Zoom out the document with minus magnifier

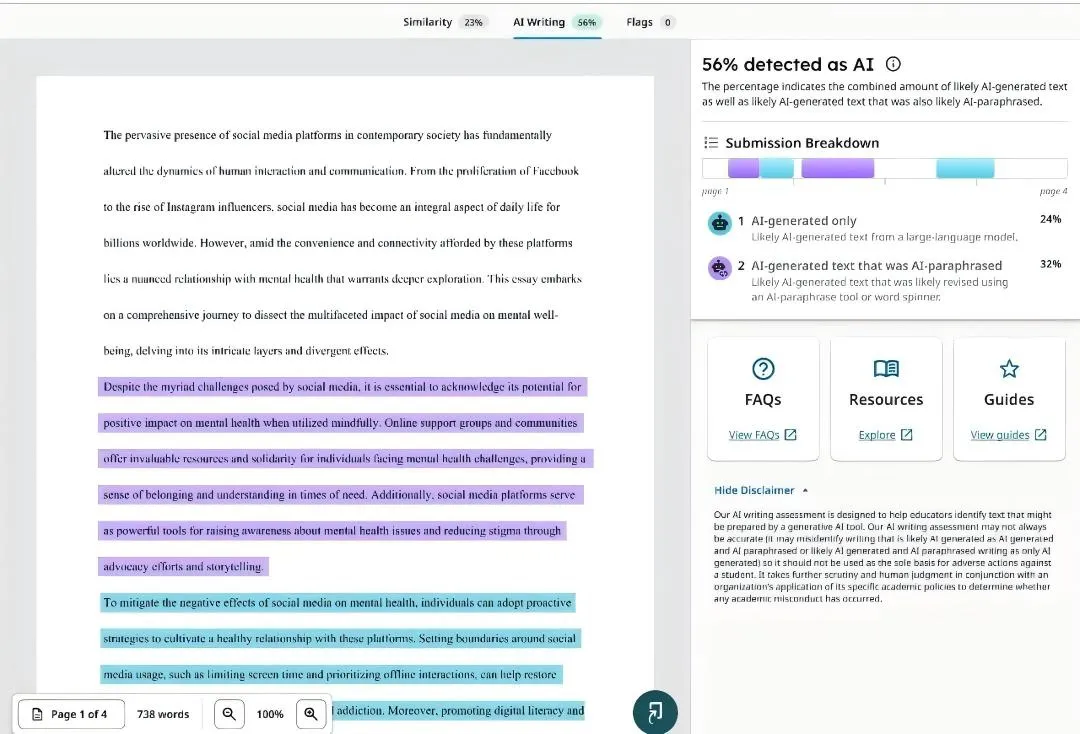[229, 714]
